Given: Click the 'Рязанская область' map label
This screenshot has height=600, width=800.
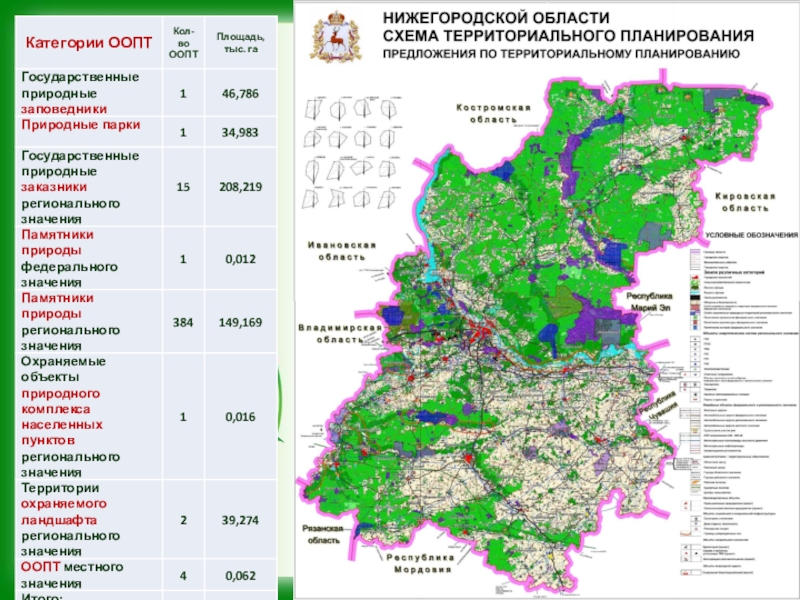Looking at the screenshot, I should [x=323, y=534].
